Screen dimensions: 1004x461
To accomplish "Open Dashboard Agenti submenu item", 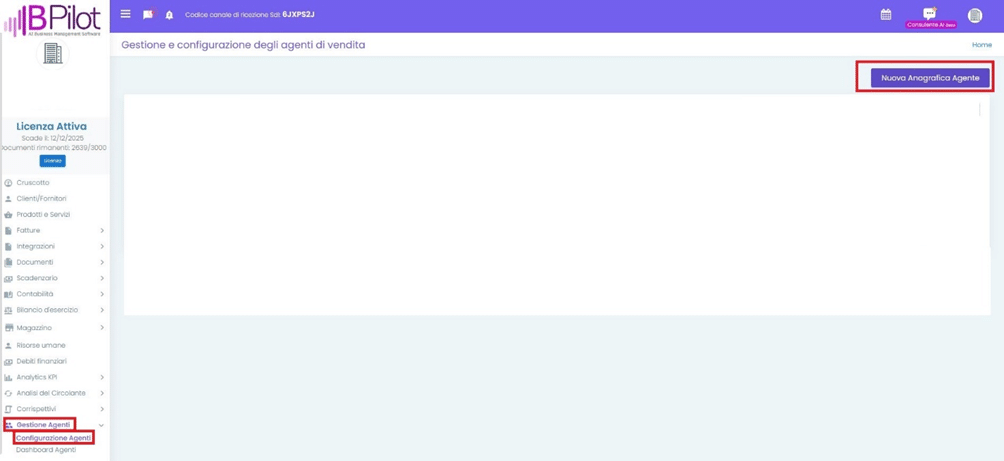I will tap(46, 450).
